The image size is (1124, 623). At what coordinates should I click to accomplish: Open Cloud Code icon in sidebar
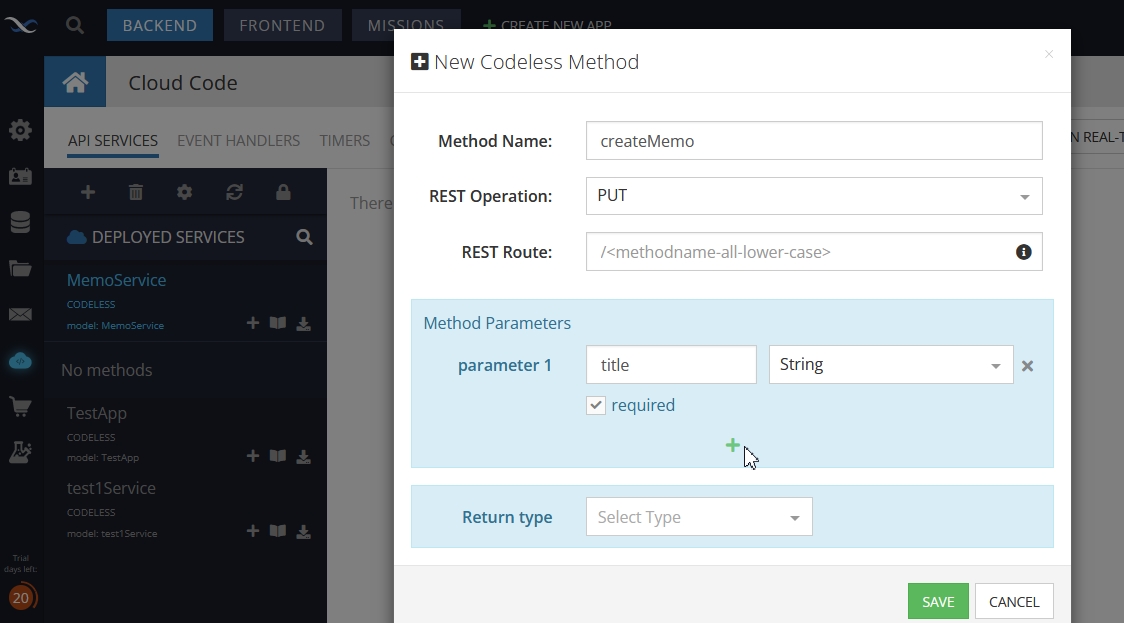[x=20, y=361]
